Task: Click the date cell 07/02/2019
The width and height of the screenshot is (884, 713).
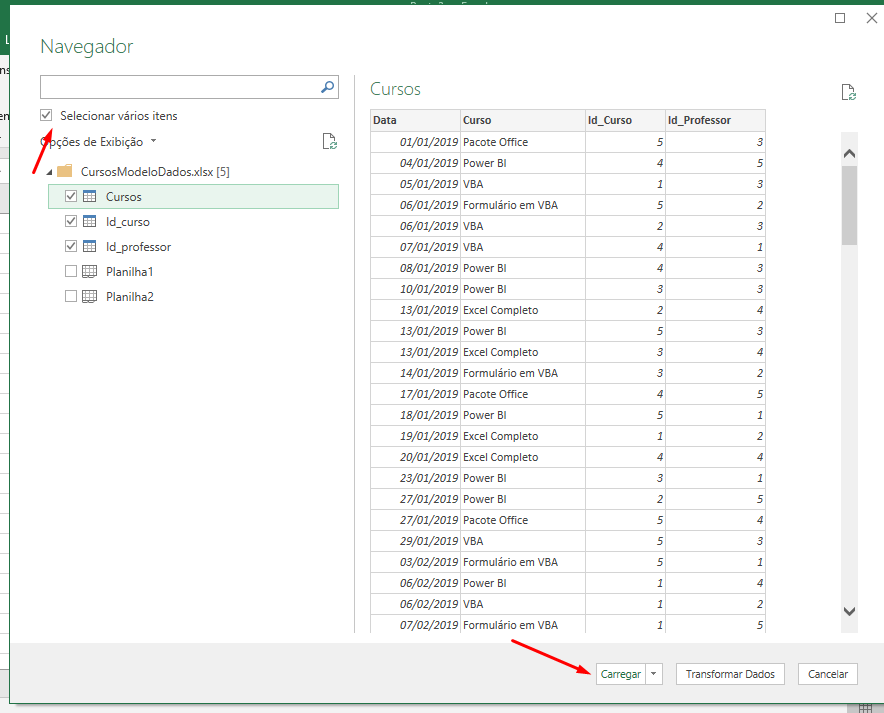Action: 416,625
